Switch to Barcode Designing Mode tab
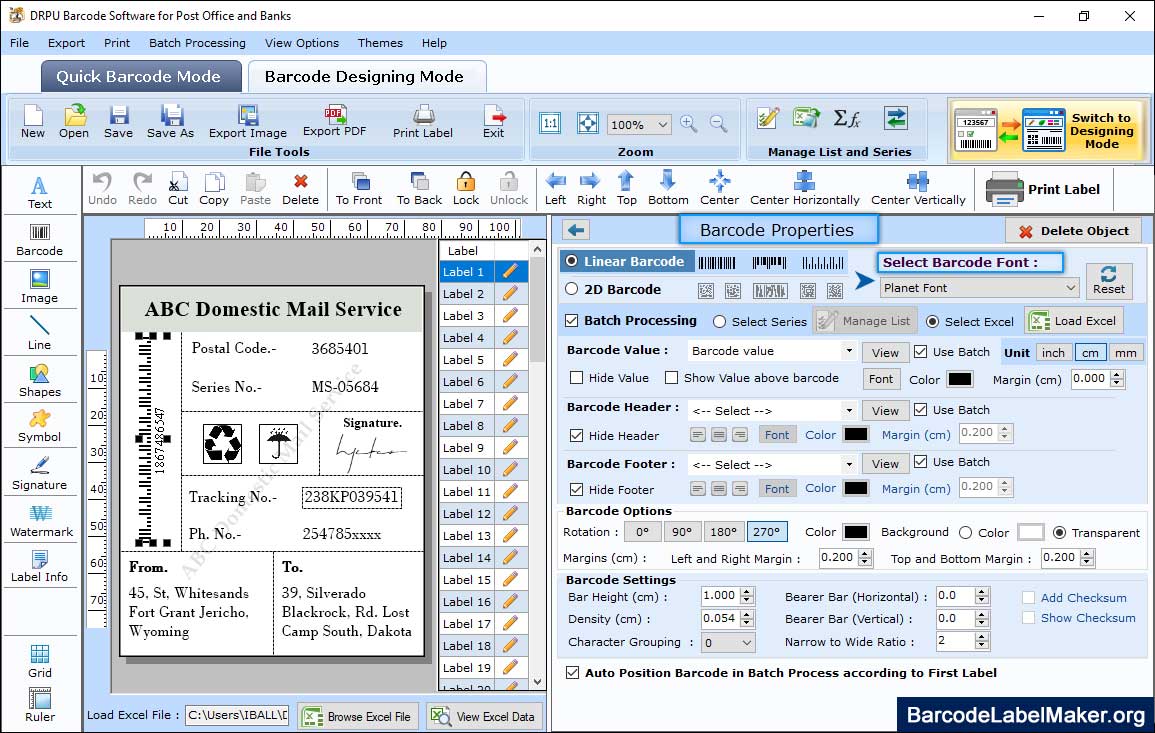The width and height of the screenshot is (1155, 733). pos(365,77)
